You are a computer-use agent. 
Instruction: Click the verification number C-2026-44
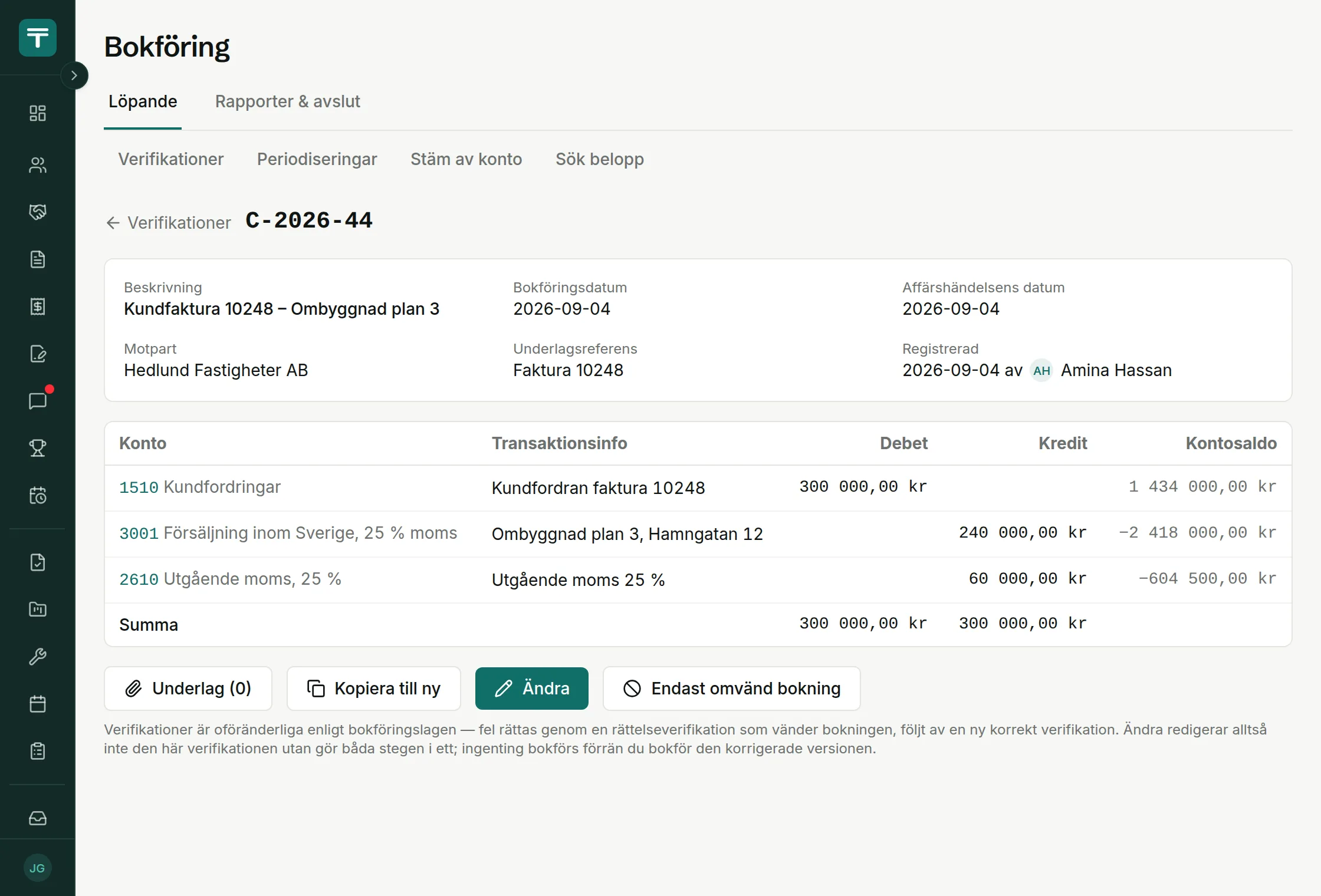309,220
